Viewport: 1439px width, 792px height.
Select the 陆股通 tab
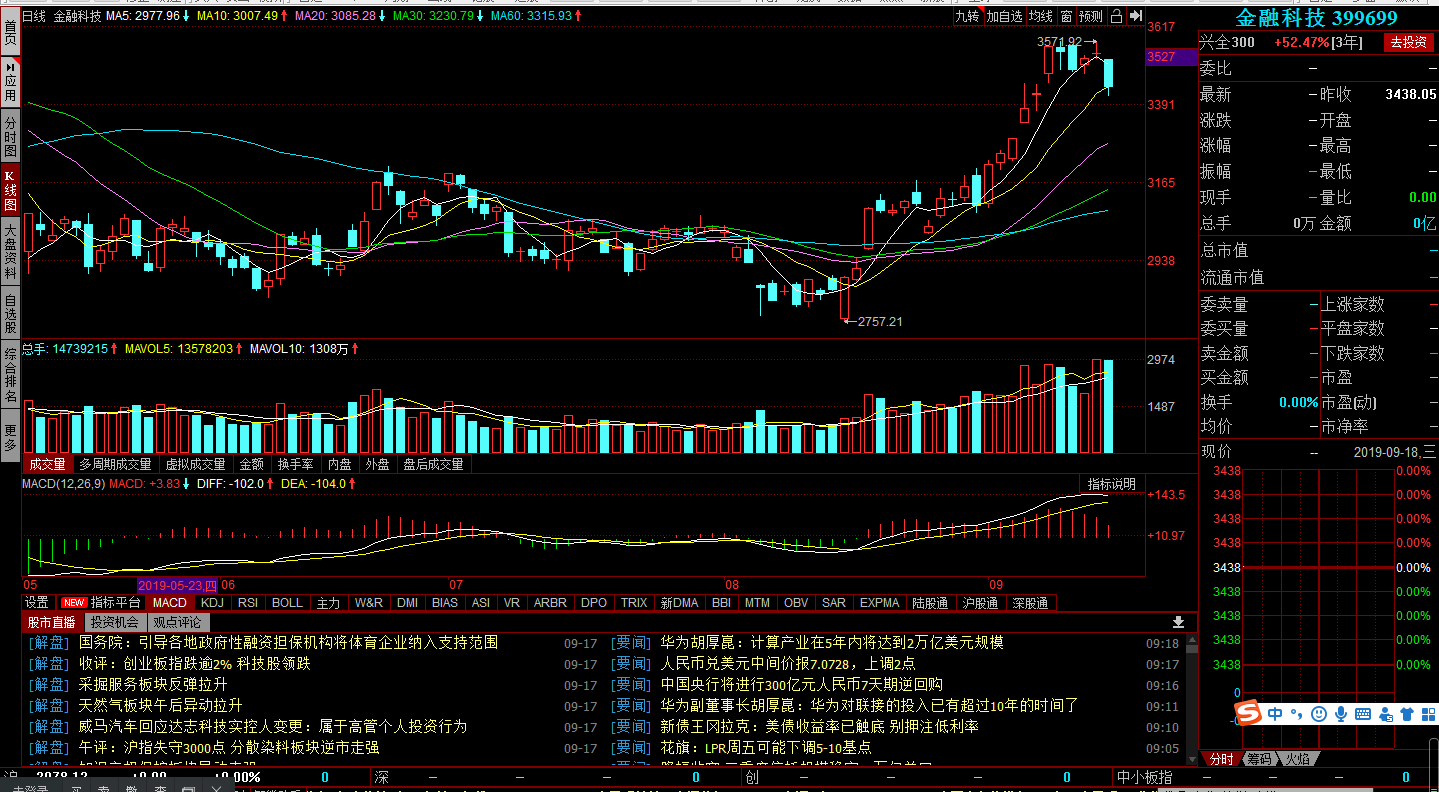pos(930,603)
